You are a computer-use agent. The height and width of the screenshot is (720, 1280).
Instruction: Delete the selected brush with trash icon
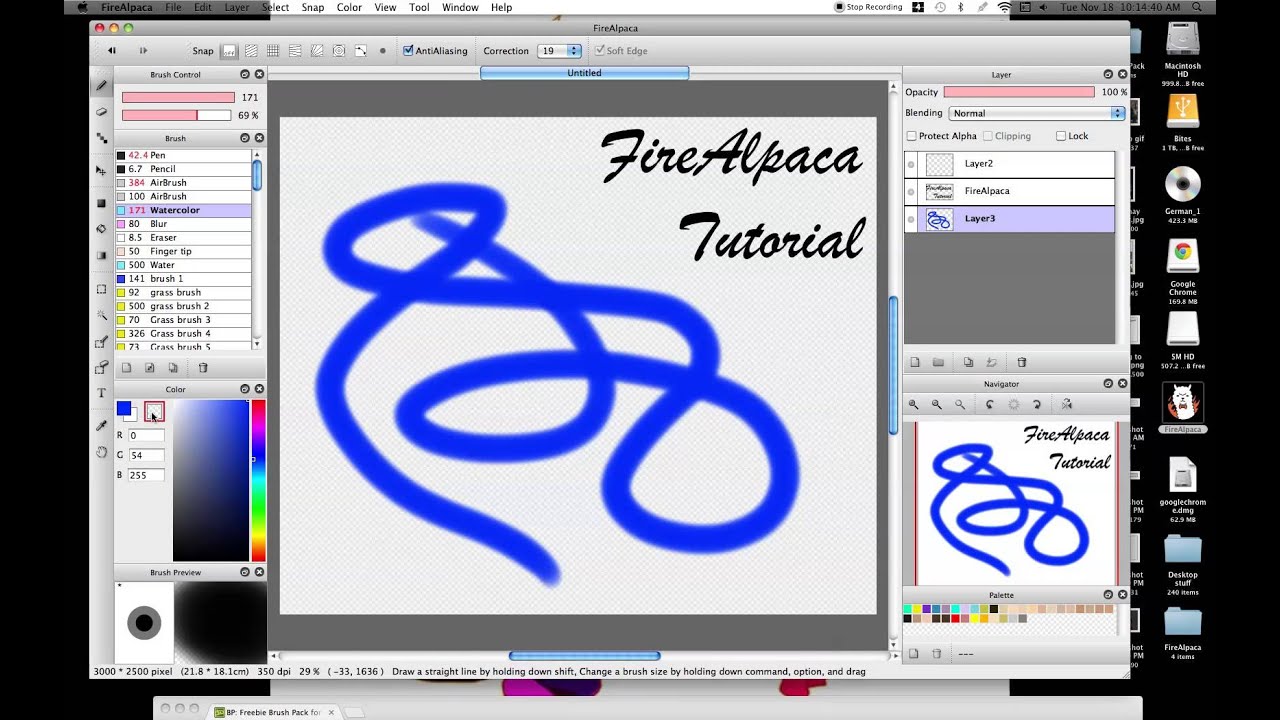click(203, 368)
